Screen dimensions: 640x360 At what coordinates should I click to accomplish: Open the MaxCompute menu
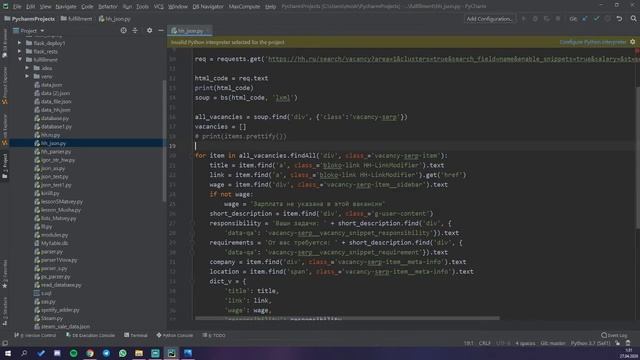click(x=244, y=7)
